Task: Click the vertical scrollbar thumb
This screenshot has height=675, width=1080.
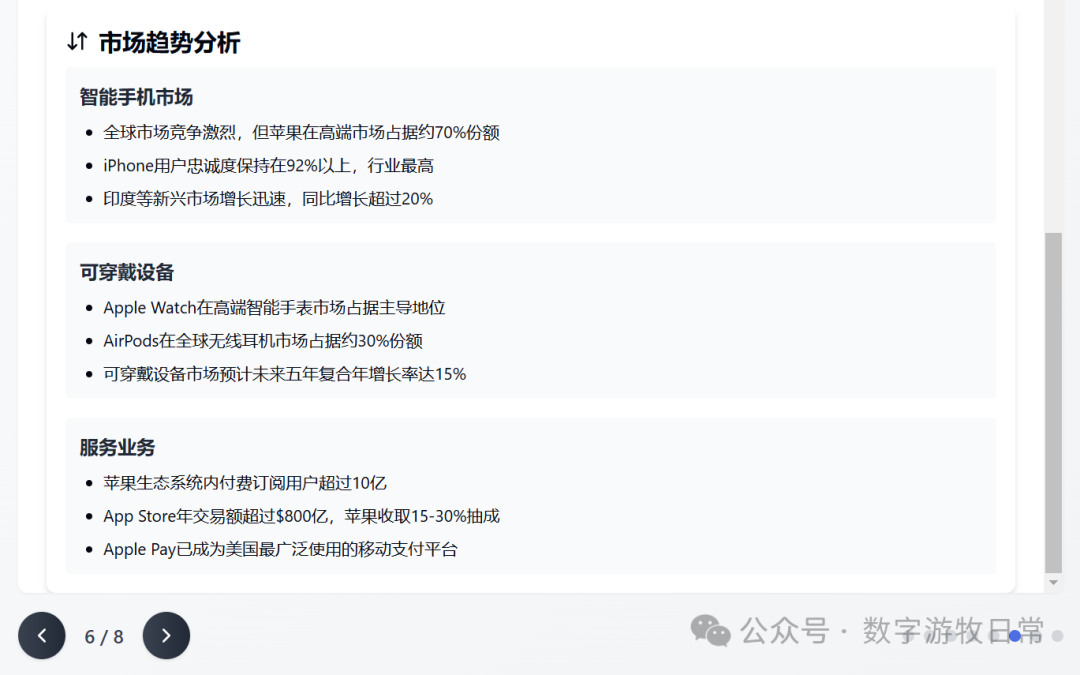Action: tap(1053, 400)
